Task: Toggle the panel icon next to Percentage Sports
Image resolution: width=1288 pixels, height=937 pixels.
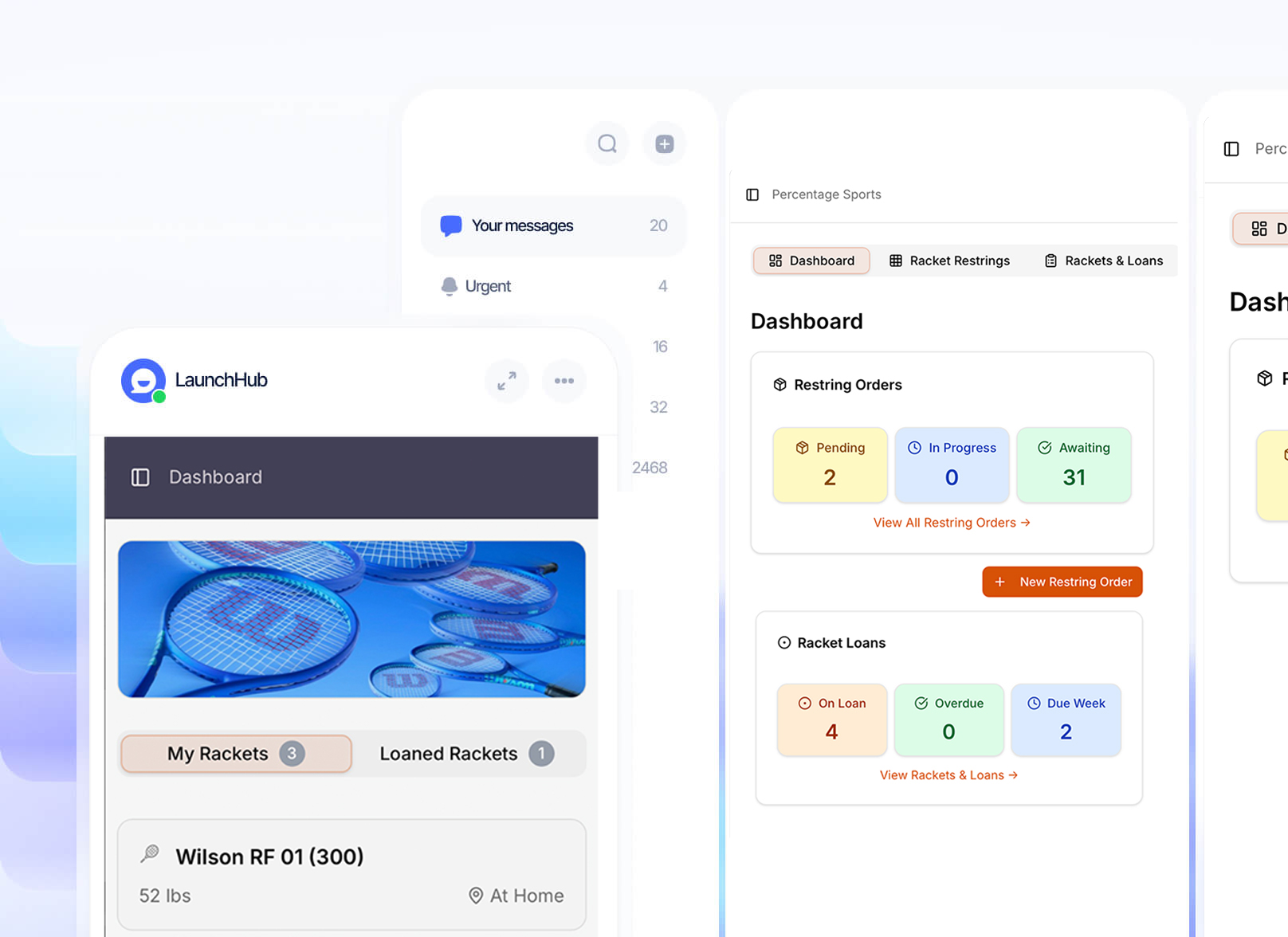Action: pos(752,194)
